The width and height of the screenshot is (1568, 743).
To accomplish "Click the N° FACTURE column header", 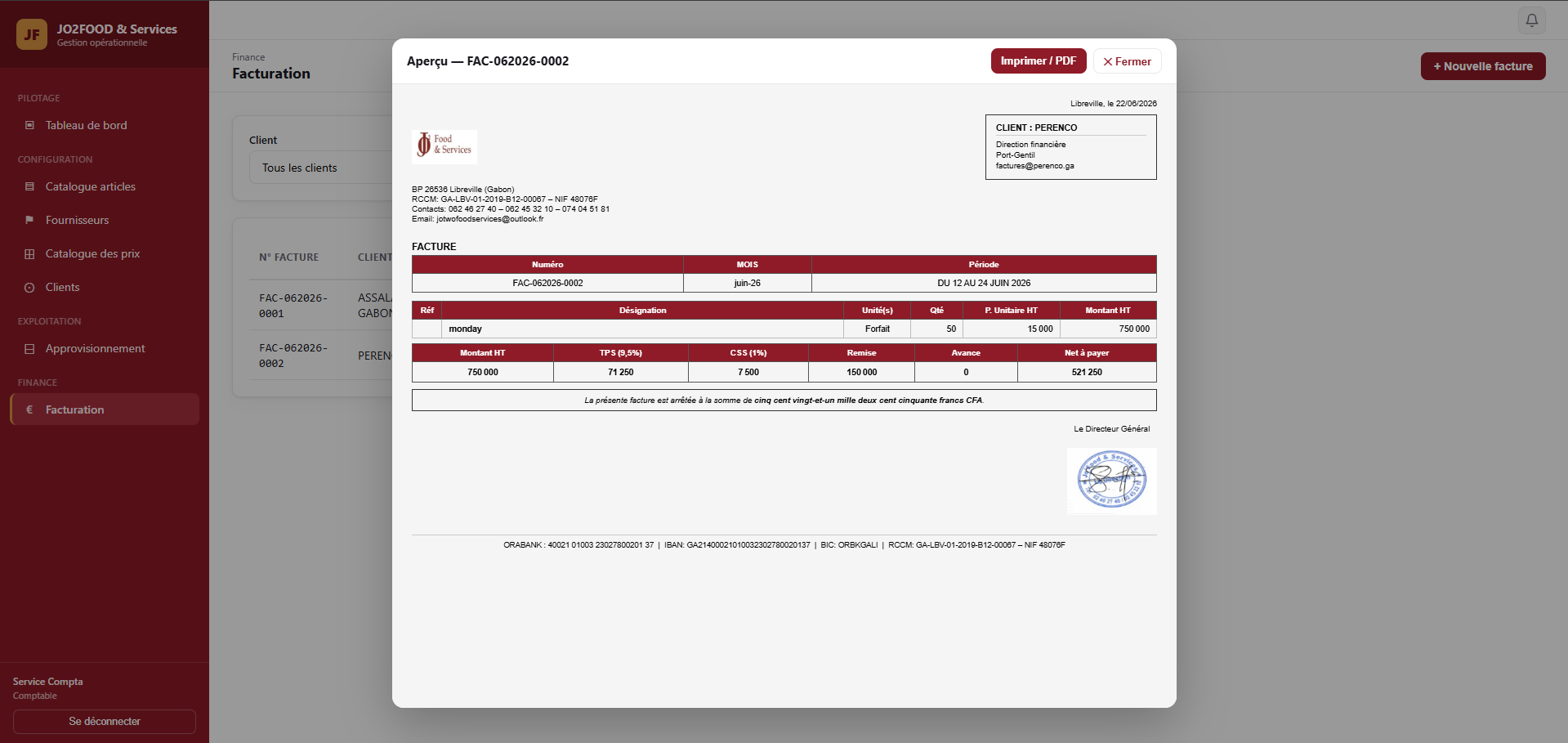I will [x=289, y=257].
